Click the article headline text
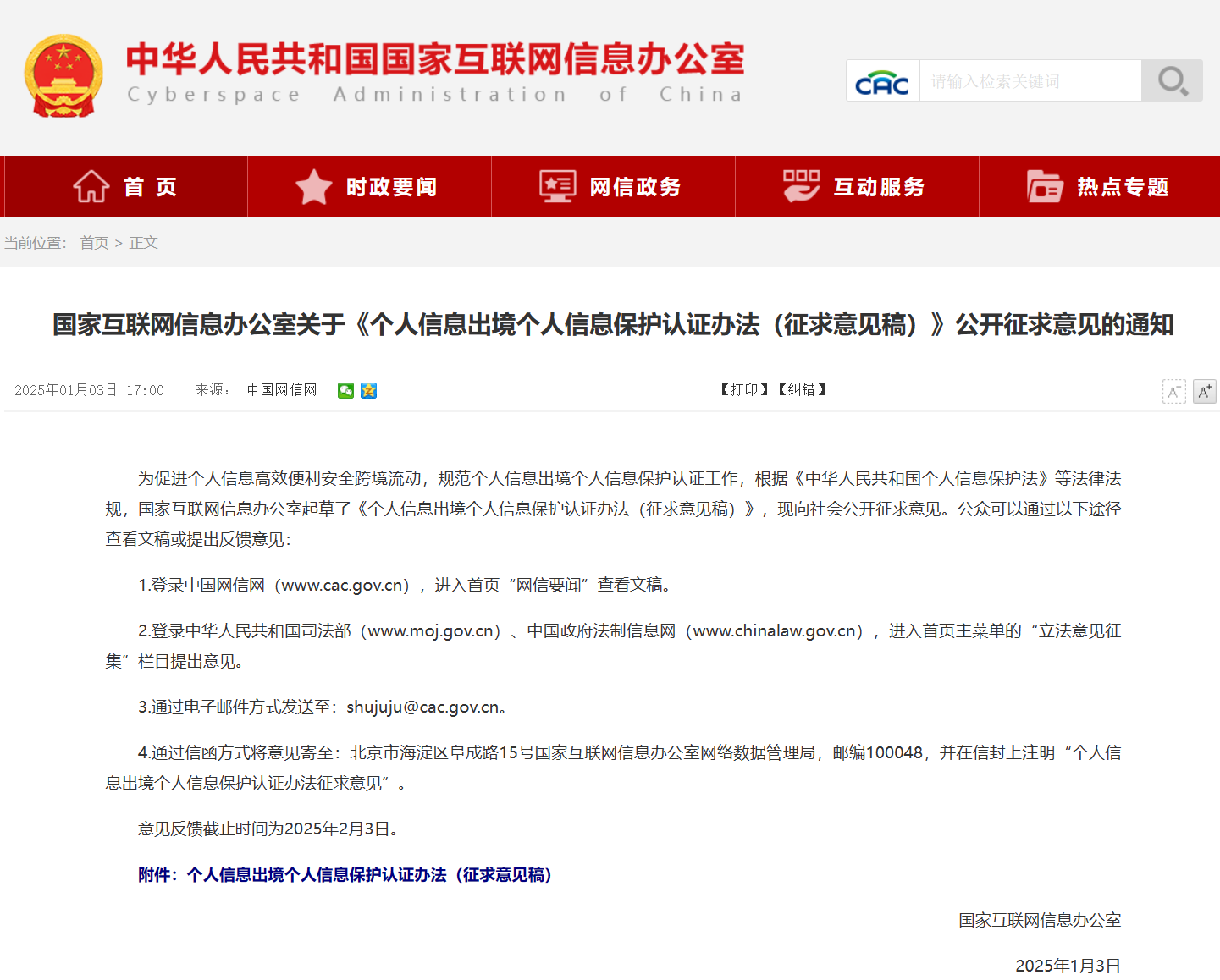The width and height of the screenshot is (1220, 980). (x=613, y=324)
